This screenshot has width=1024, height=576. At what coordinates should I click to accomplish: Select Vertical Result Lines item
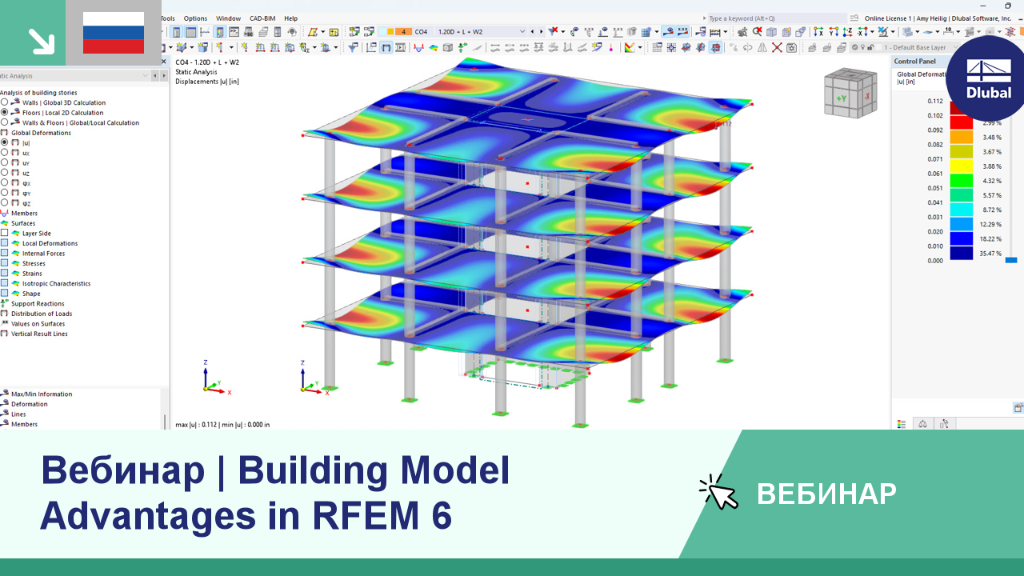pyautogui.click(x=39, y=334)
